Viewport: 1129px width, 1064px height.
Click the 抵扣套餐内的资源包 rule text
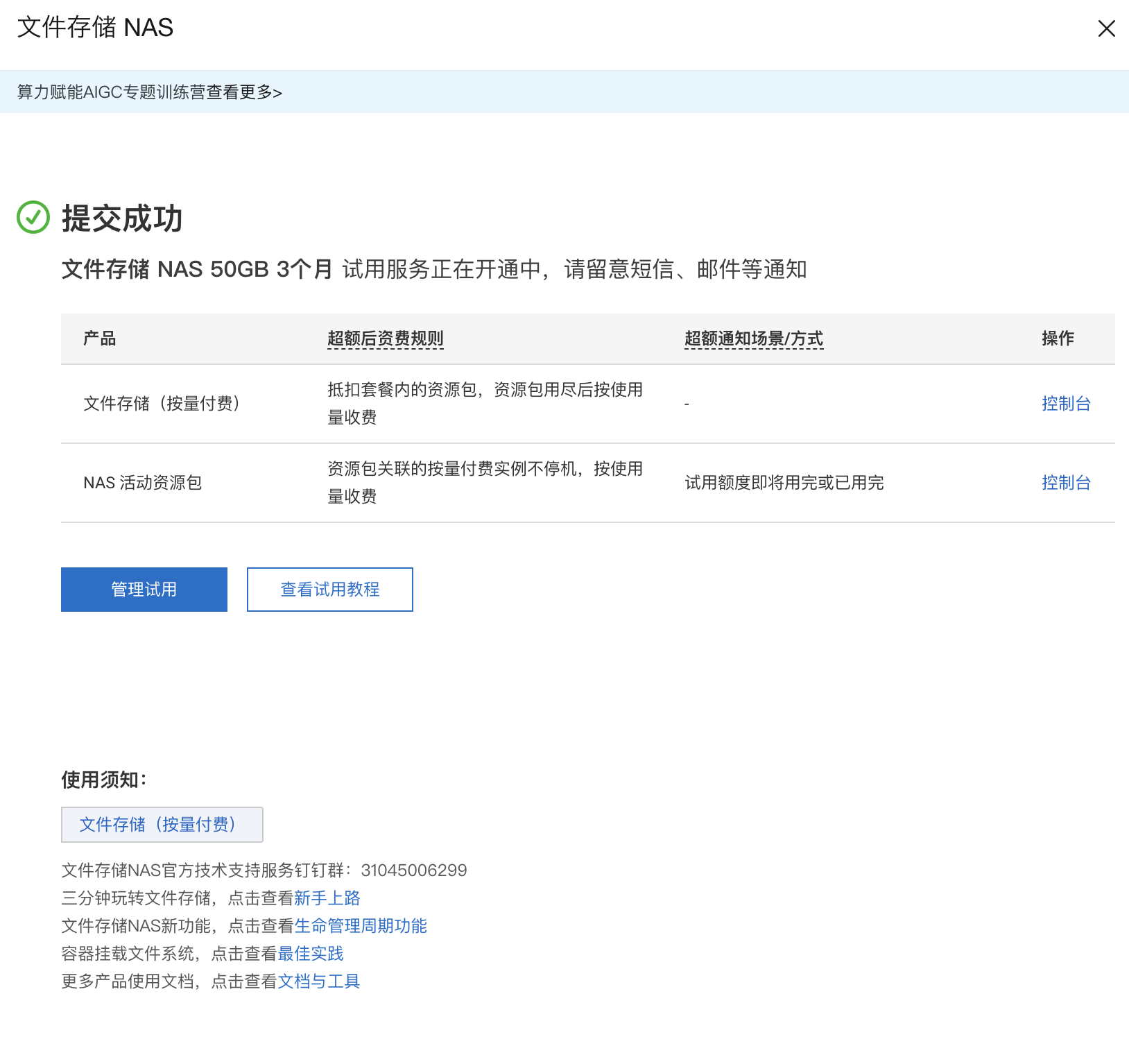pos(485,404)
